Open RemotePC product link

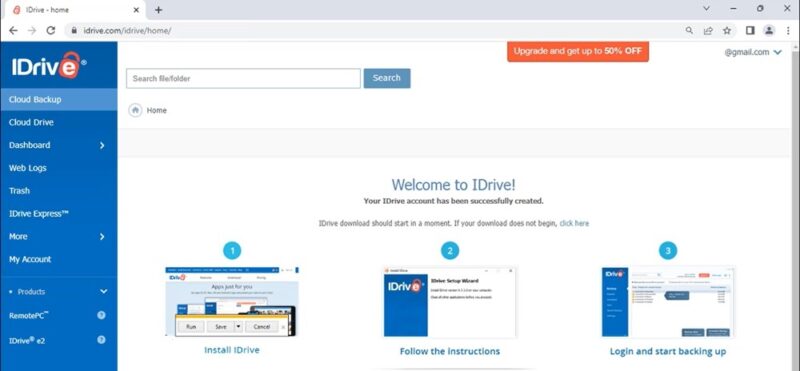29,315
